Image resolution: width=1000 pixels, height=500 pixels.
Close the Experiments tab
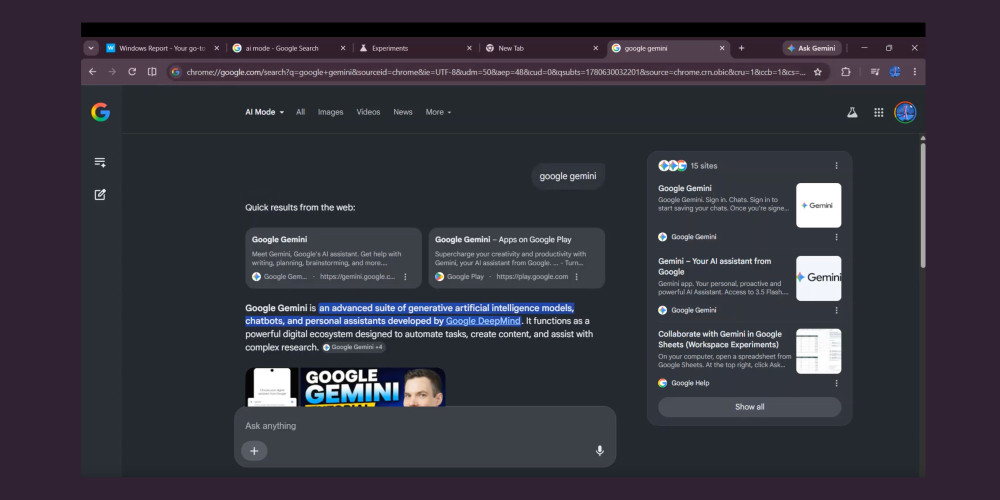[469, 48]
